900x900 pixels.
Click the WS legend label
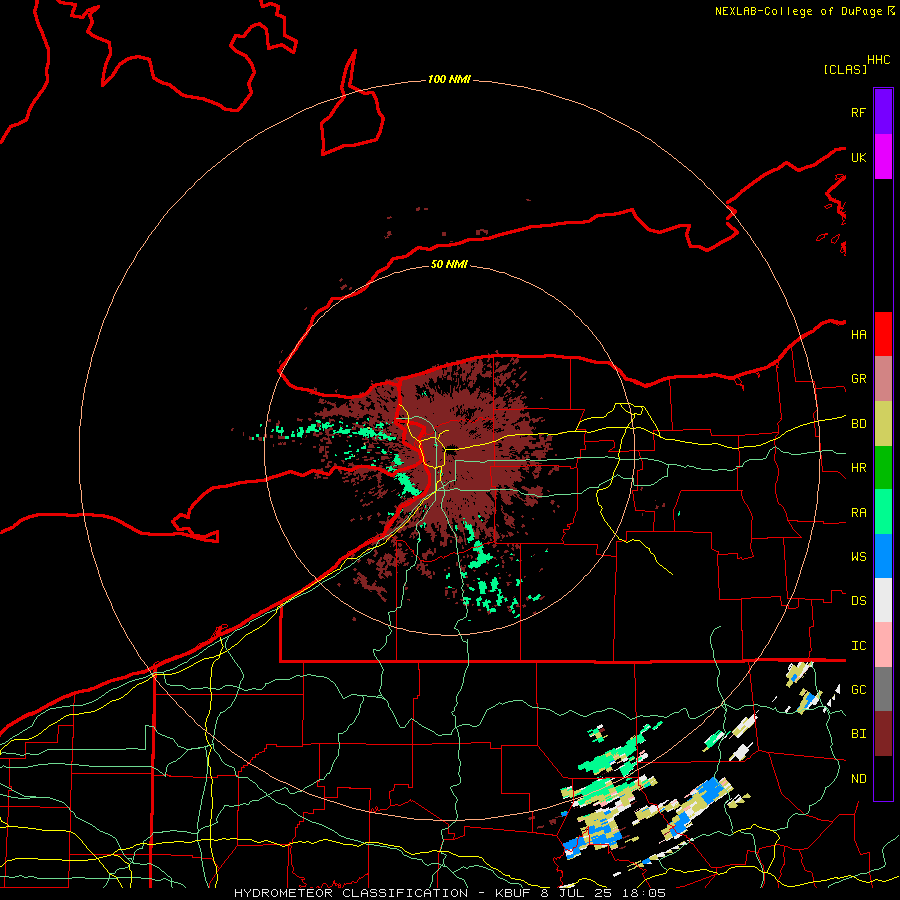858,557
